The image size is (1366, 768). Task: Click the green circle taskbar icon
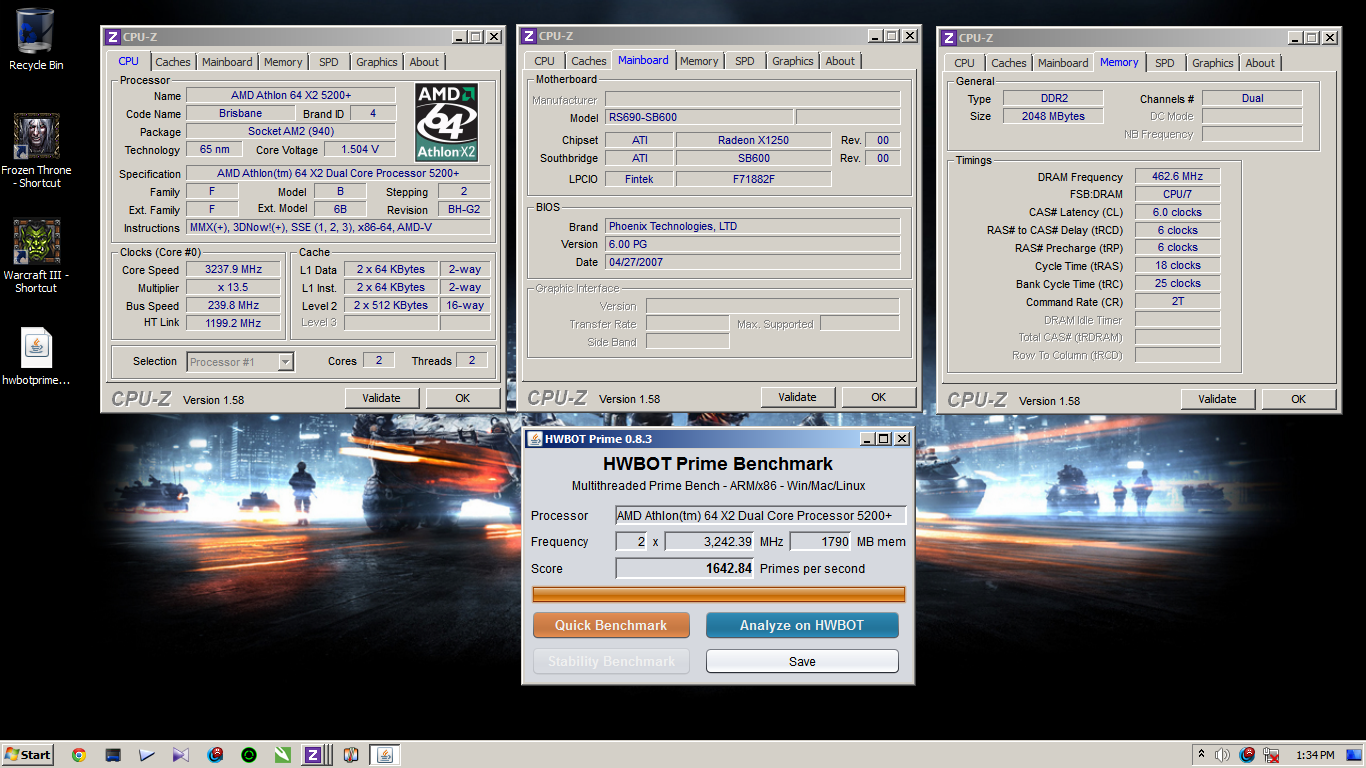coord(249,755)
